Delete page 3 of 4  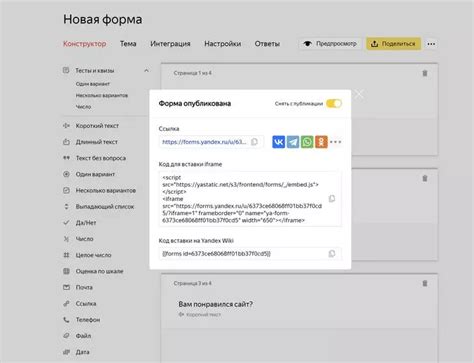point(425,283)
